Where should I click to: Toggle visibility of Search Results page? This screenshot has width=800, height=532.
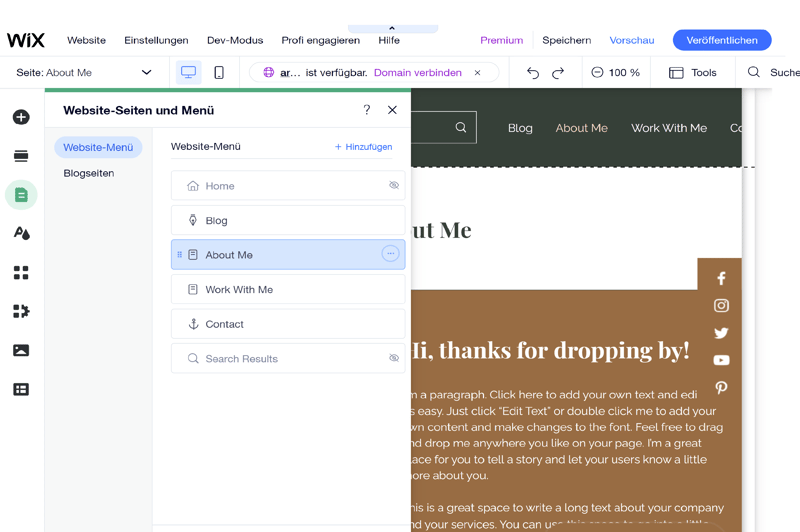[394, 358]
